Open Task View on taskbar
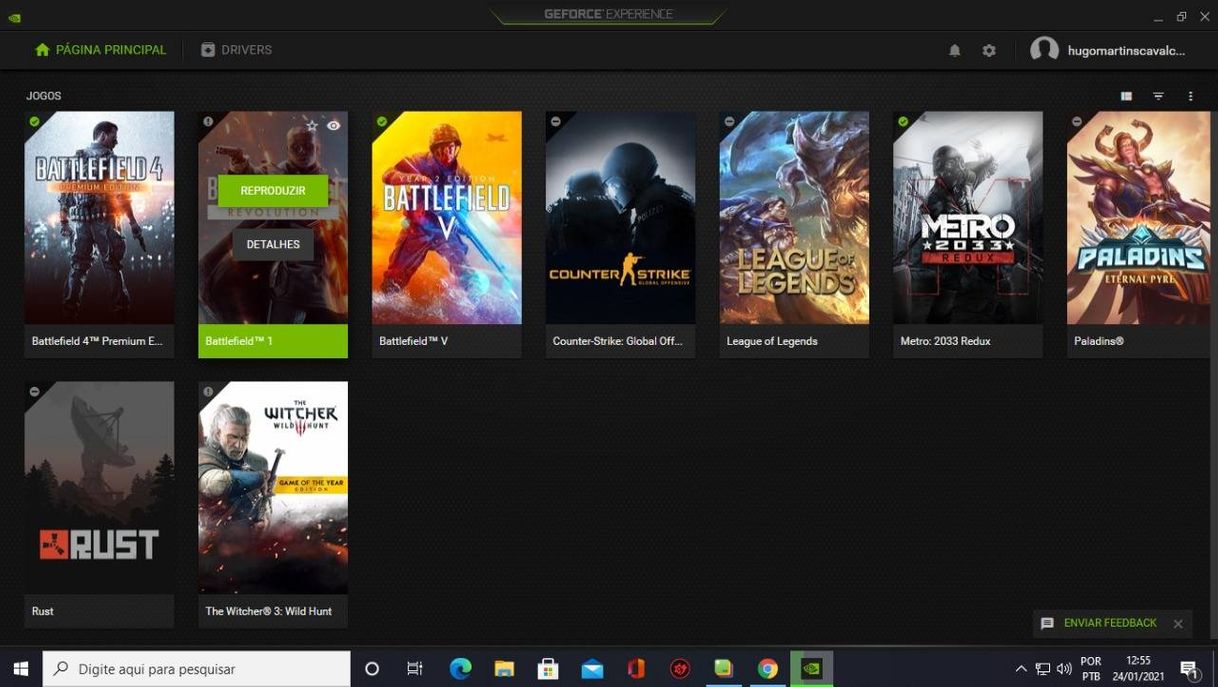The image size is (1218, 687). 415,669
